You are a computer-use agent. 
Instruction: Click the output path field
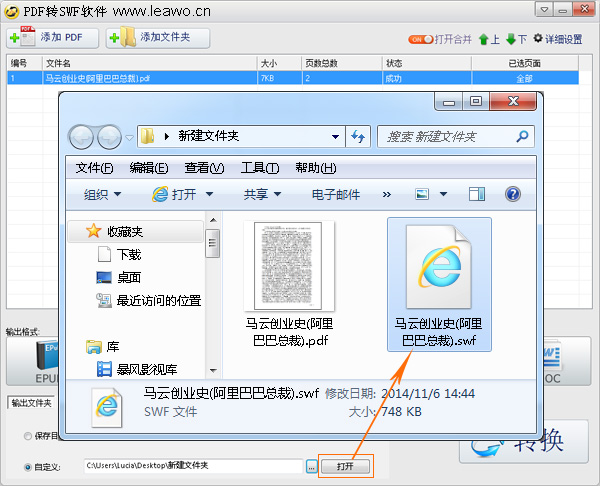pyautogui.click(x=193, y=466)
